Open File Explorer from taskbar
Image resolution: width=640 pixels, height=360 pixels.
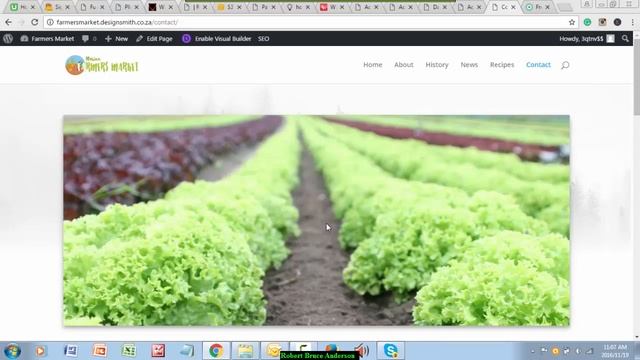(245, 351)
